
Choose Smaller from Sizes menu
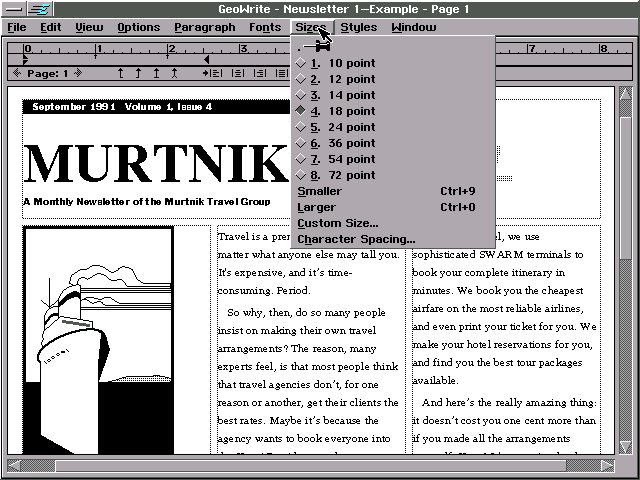point(393,191)
